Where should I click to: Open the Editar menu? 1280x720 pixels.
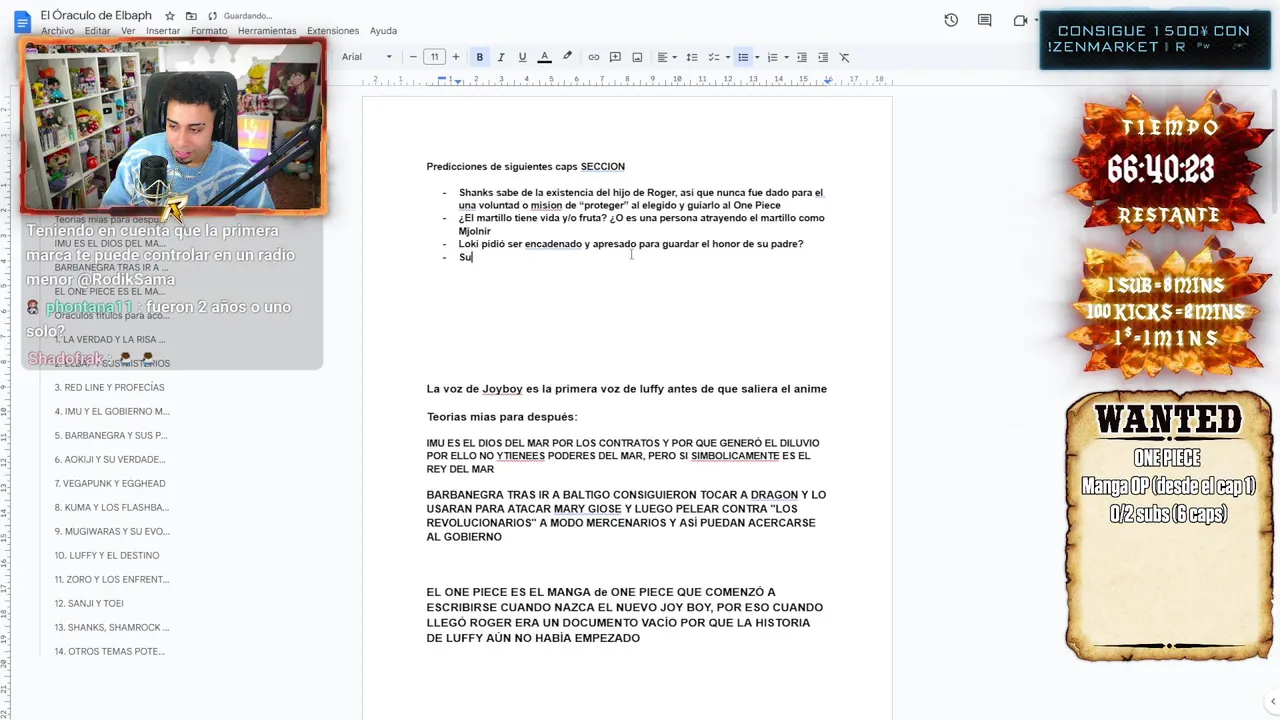pos(98,31)
